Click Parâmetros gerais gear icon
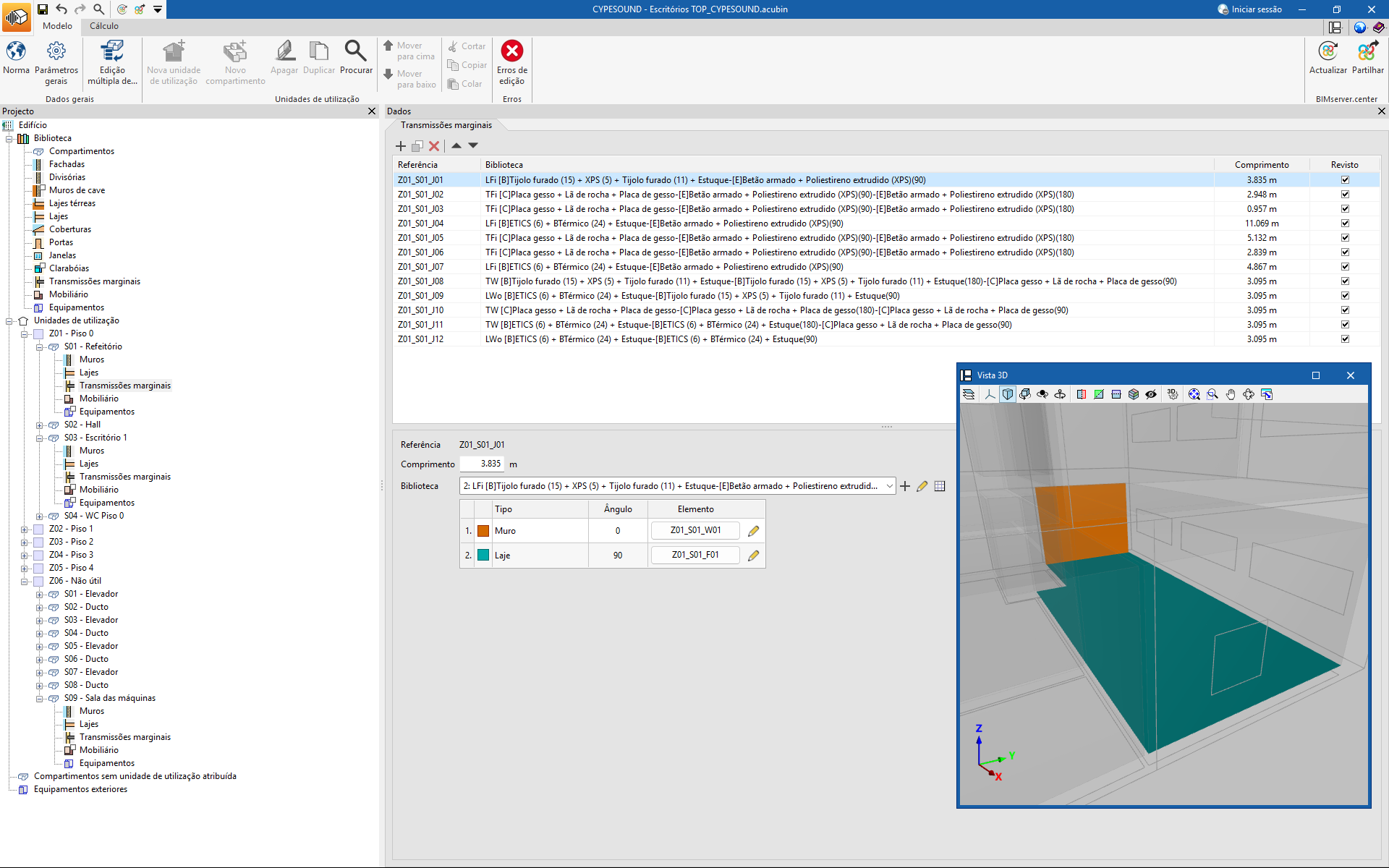This screenshot has width=1389, height=868. pyautogui.click(x=56, y=51)
